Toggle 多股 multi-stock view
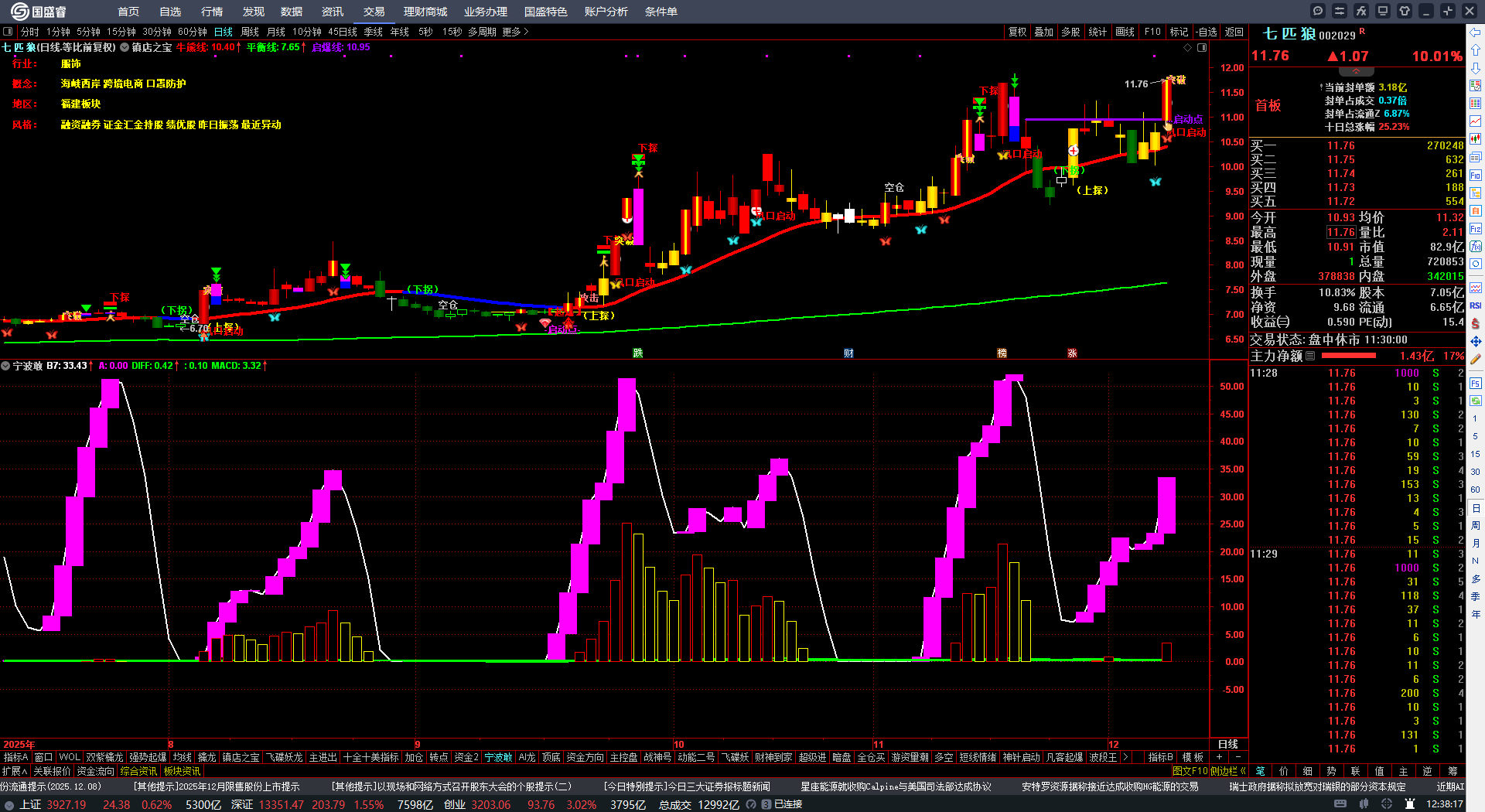 [x=1070, y=32]
